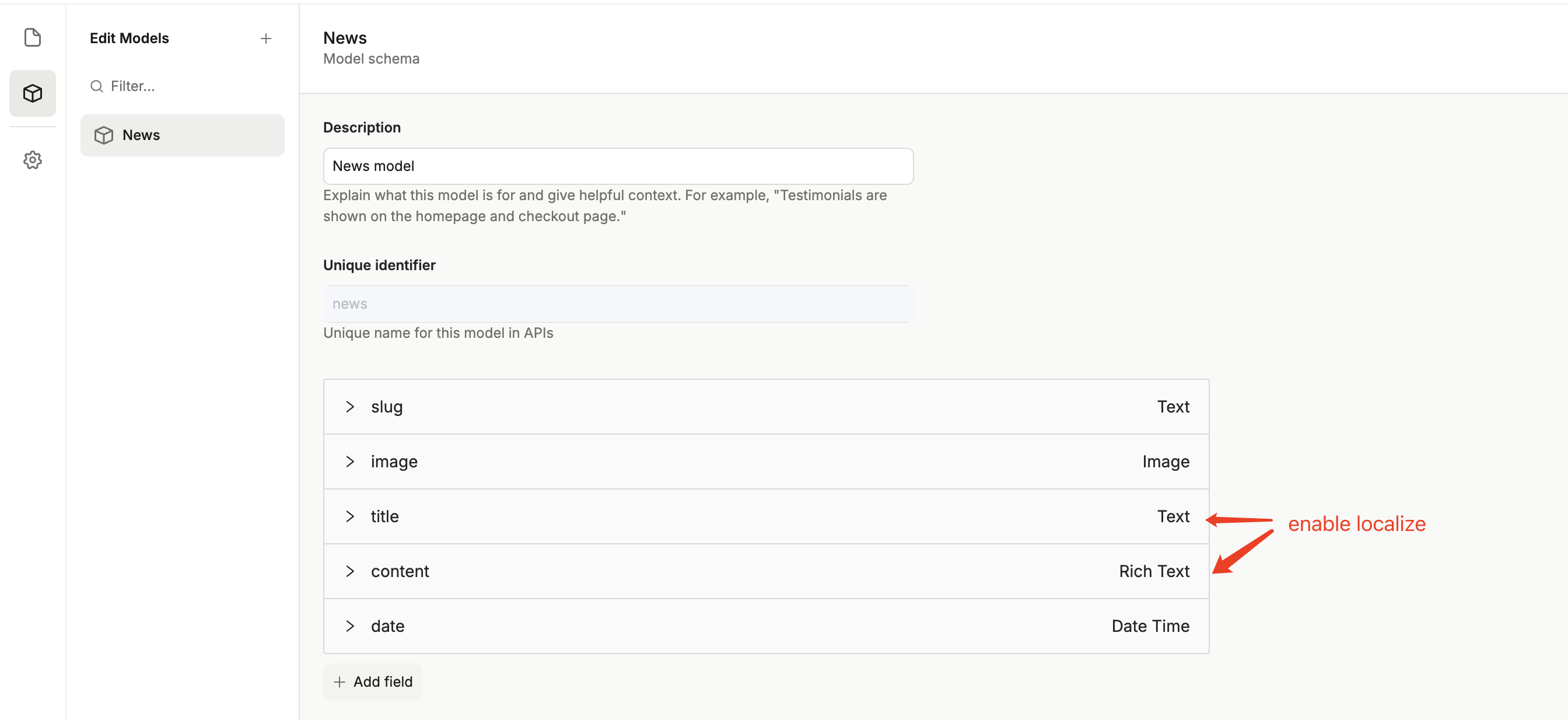
Task: Open the date Date Time row
Action: click(766, 625)
